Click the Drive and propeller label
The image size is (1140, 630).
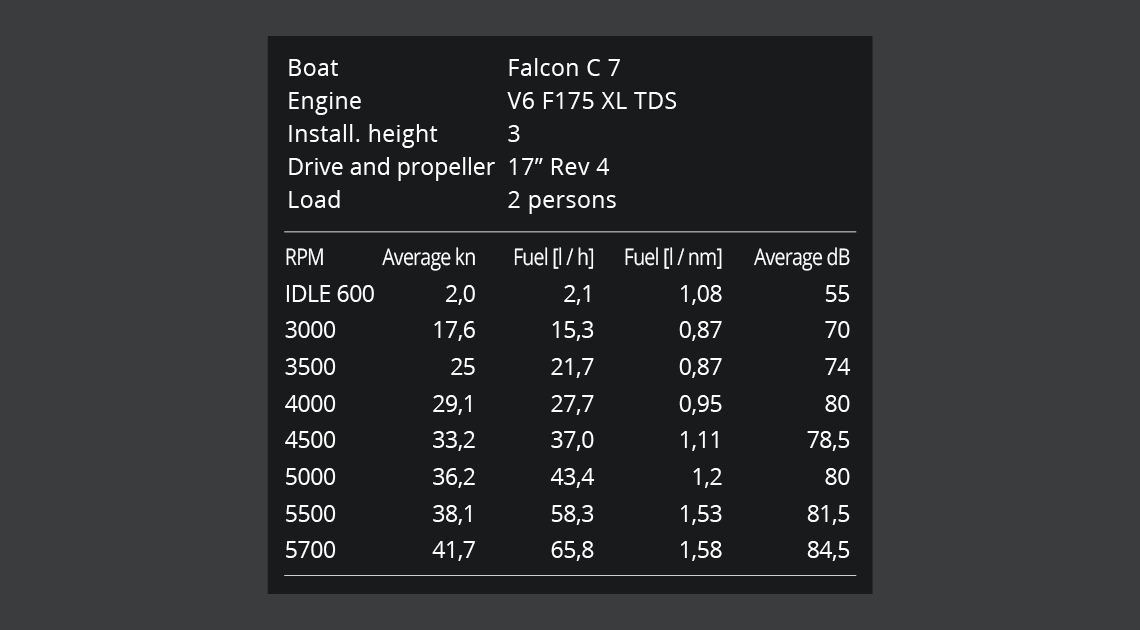(x=390, y=167)
